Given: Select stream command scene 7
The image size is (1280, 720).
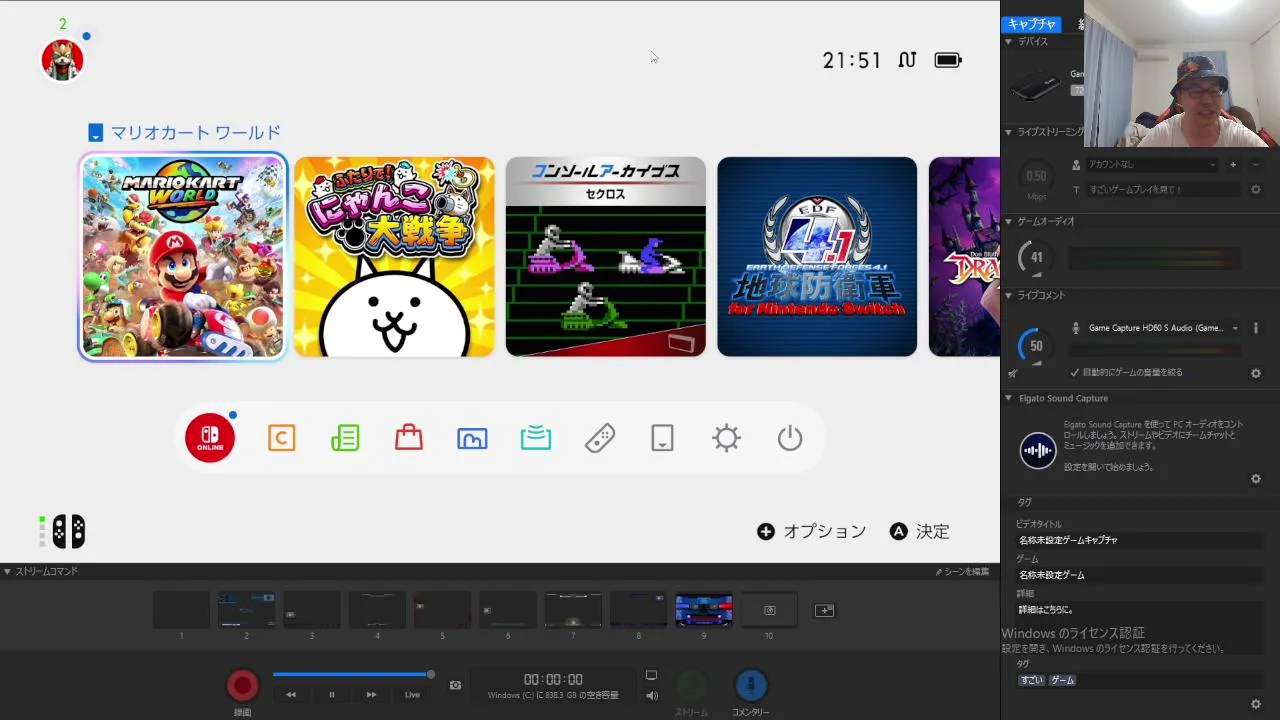Looking at the screenshot, I should pos(573,610).
